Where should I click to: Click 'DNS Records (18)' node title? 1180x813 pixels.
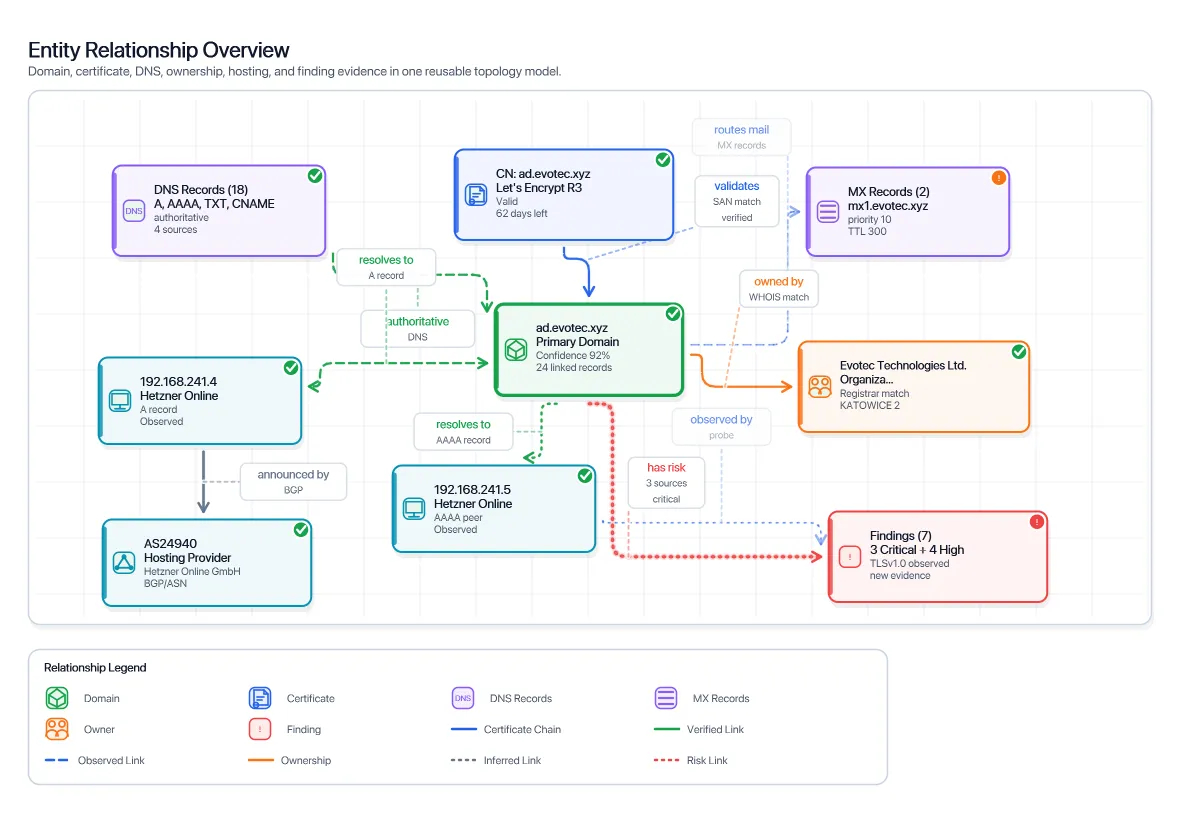tap(201, 190)
